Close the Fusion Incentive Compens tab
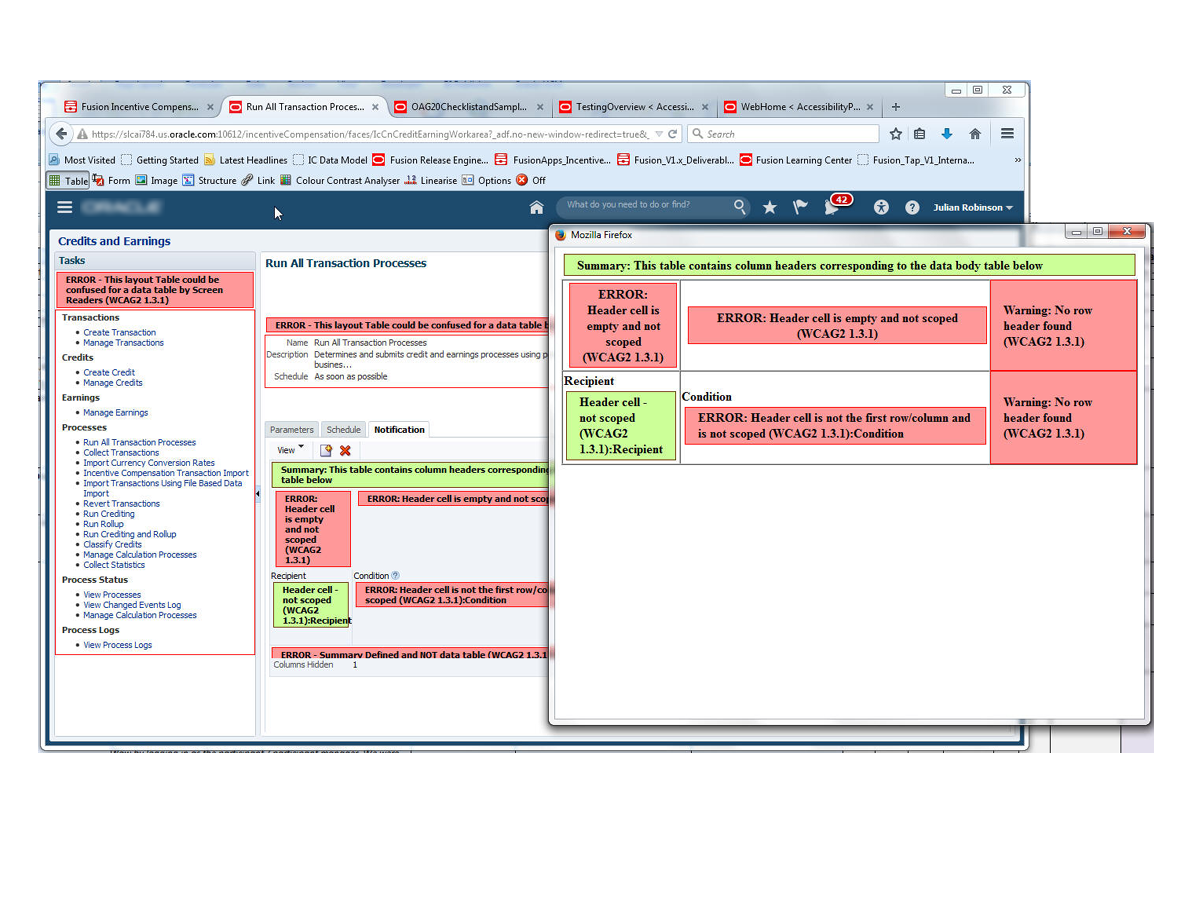 (210, 107)
